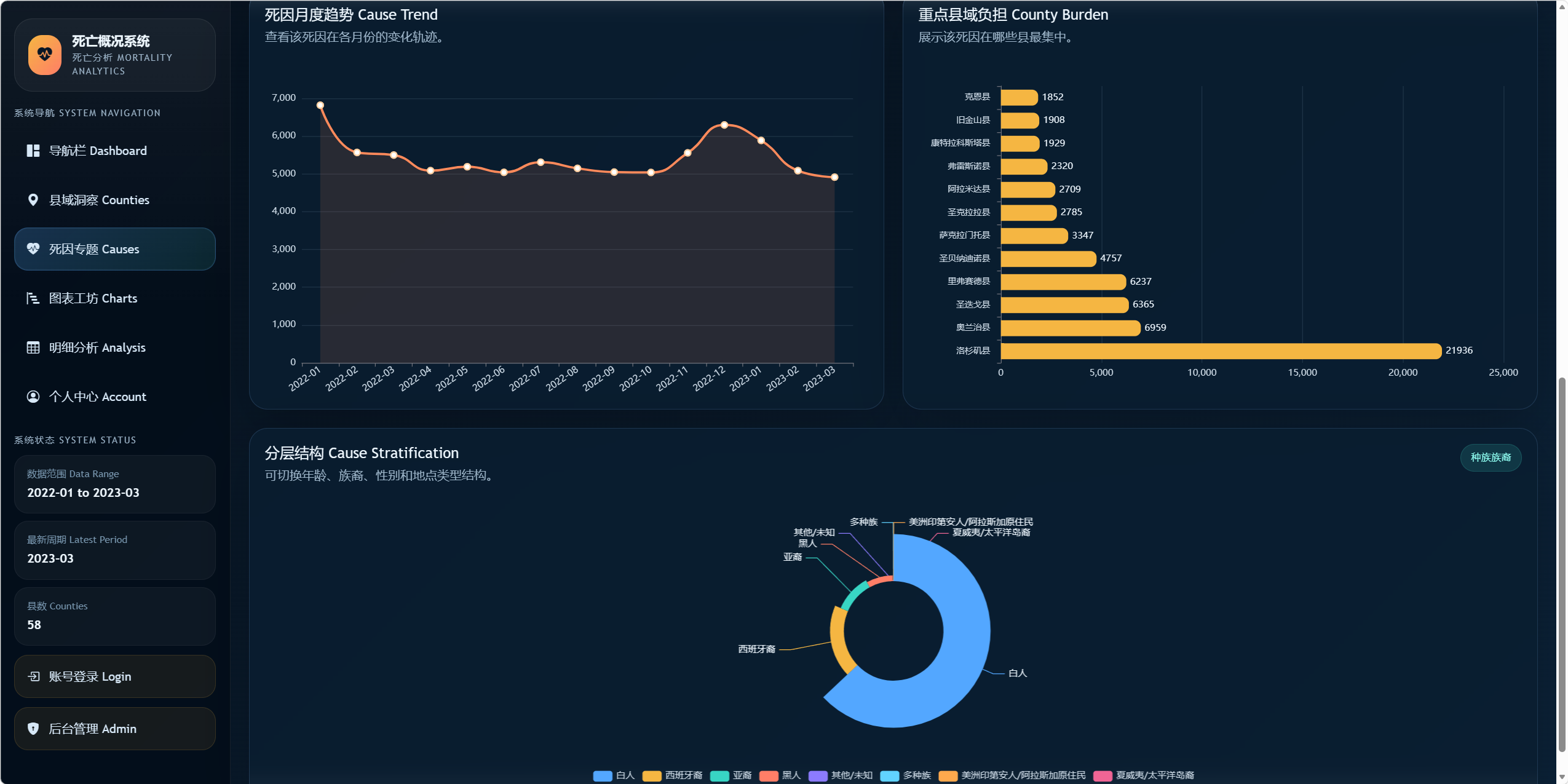Click the heartbeat logo icon in sidebar header
The height and width of the screenshot is (784, 1568).
[45, 55]
